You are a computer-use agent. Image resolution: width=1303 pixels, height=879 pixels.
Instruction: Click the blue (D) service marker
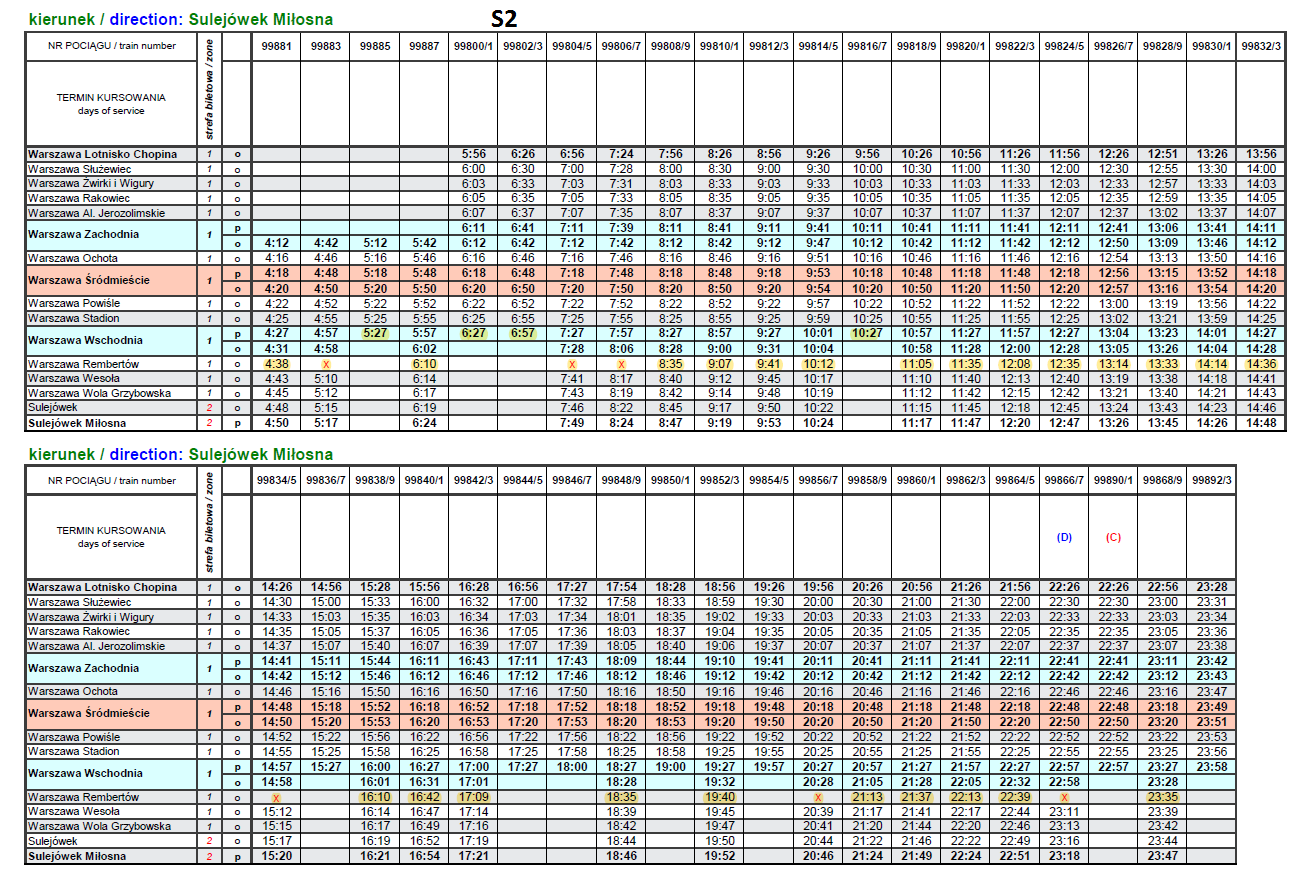coord(1064,537)
